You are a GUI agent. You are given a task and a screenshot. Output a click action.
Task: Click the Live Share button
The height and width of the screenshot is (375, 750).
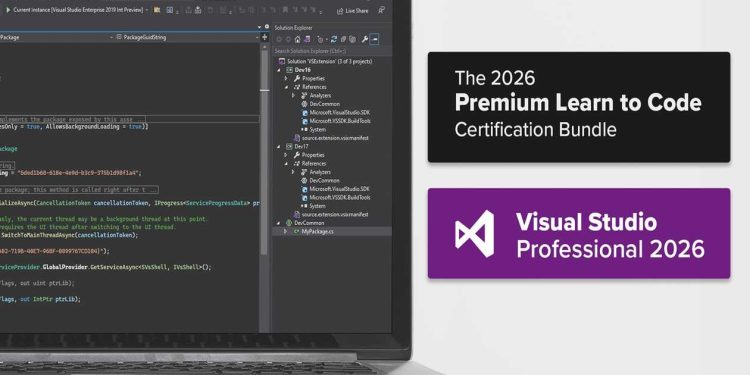coord(353,11)
